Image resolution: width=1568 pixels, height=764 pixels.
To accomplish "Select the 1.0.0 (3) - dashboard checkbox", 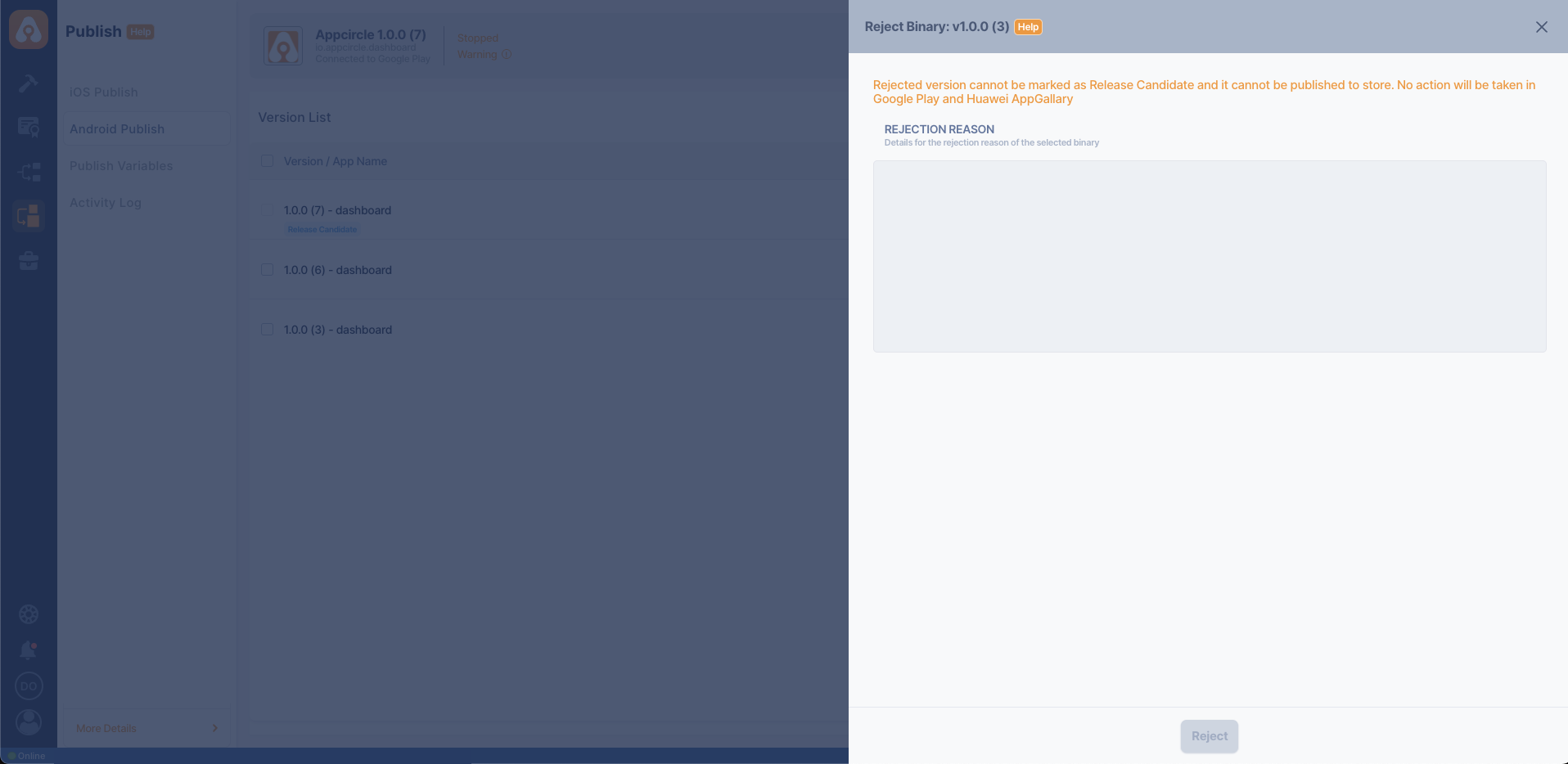I will [x=267, y=330].
